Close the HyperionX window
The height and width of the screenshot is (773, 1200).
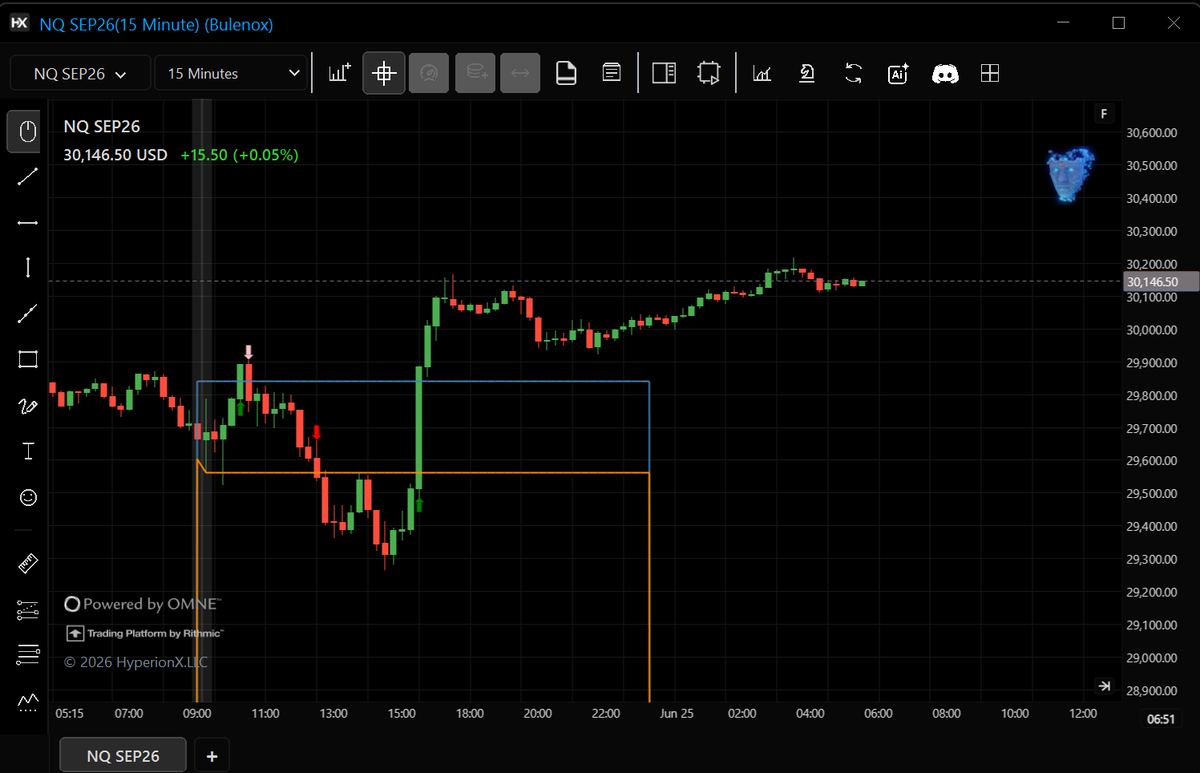1173,23
